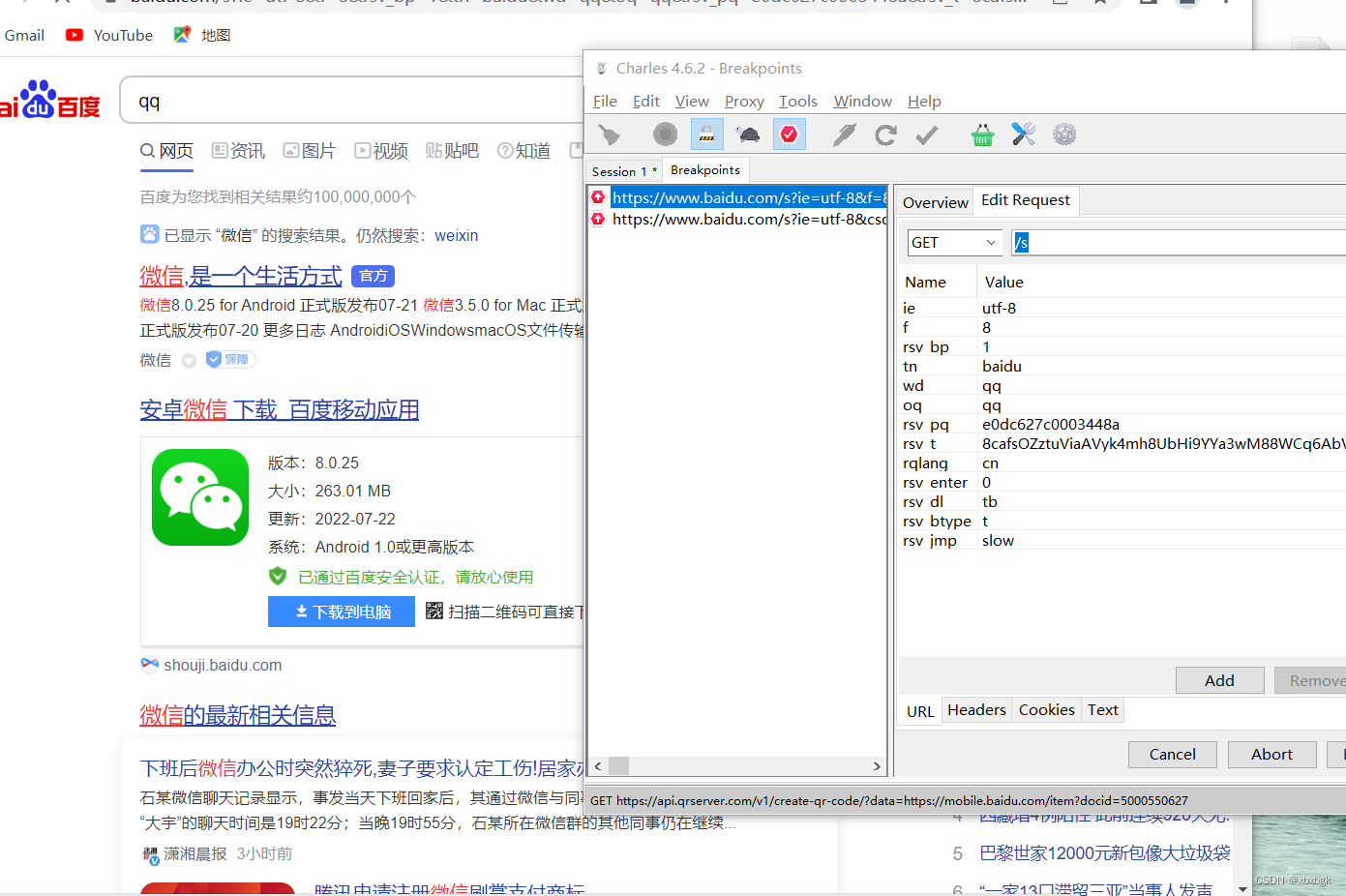This screenshot has width=1346, height=896.
Task: Switch to the Text bottom tab
Action: click(1102, 710)
